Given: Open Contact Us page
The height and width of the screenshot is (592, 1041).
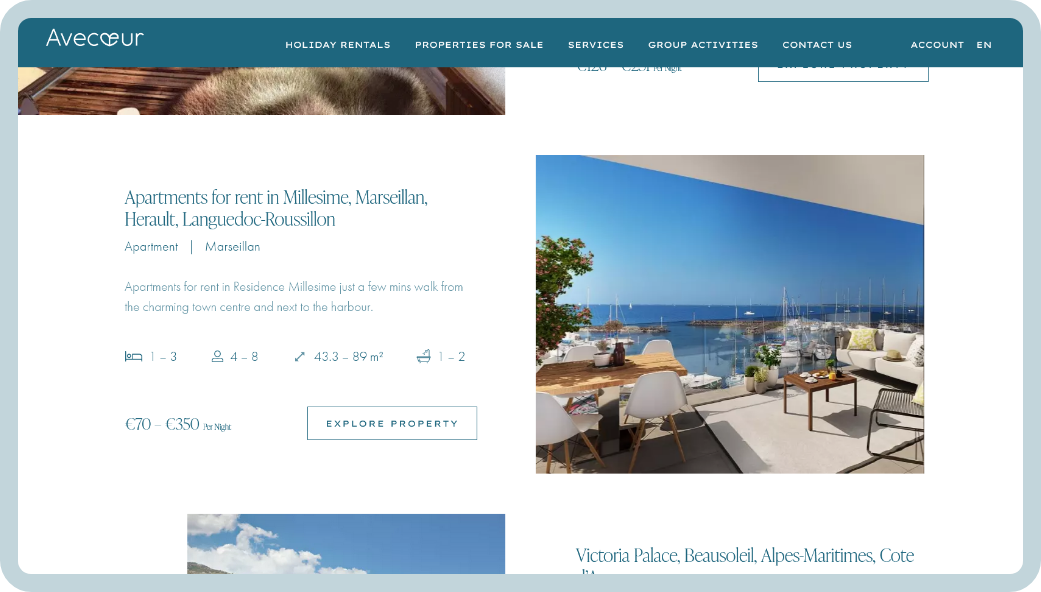Looking at the screenshot, I should point(817,45).
